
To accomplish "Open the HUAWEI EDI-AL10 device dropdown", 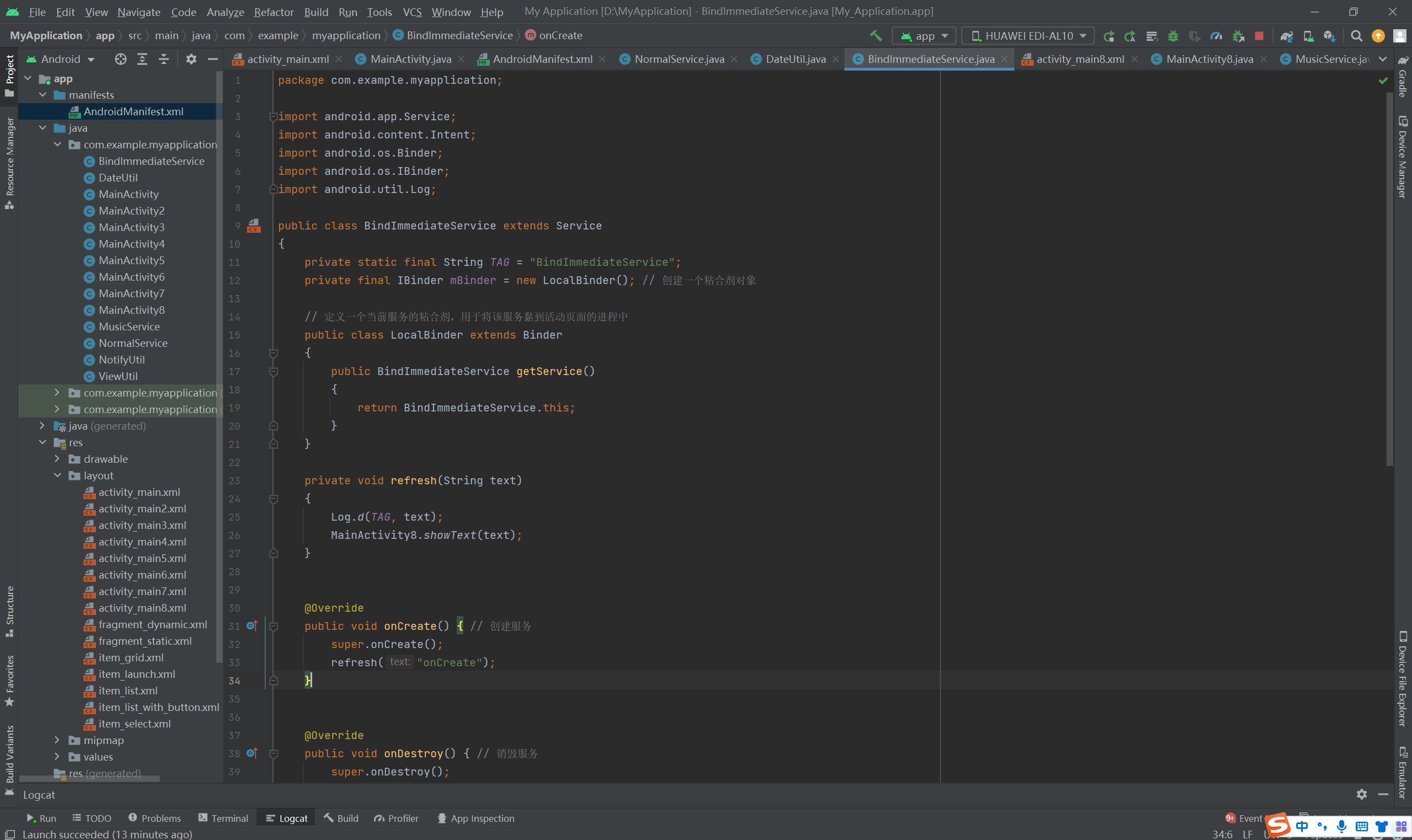I will [1028, 36].
